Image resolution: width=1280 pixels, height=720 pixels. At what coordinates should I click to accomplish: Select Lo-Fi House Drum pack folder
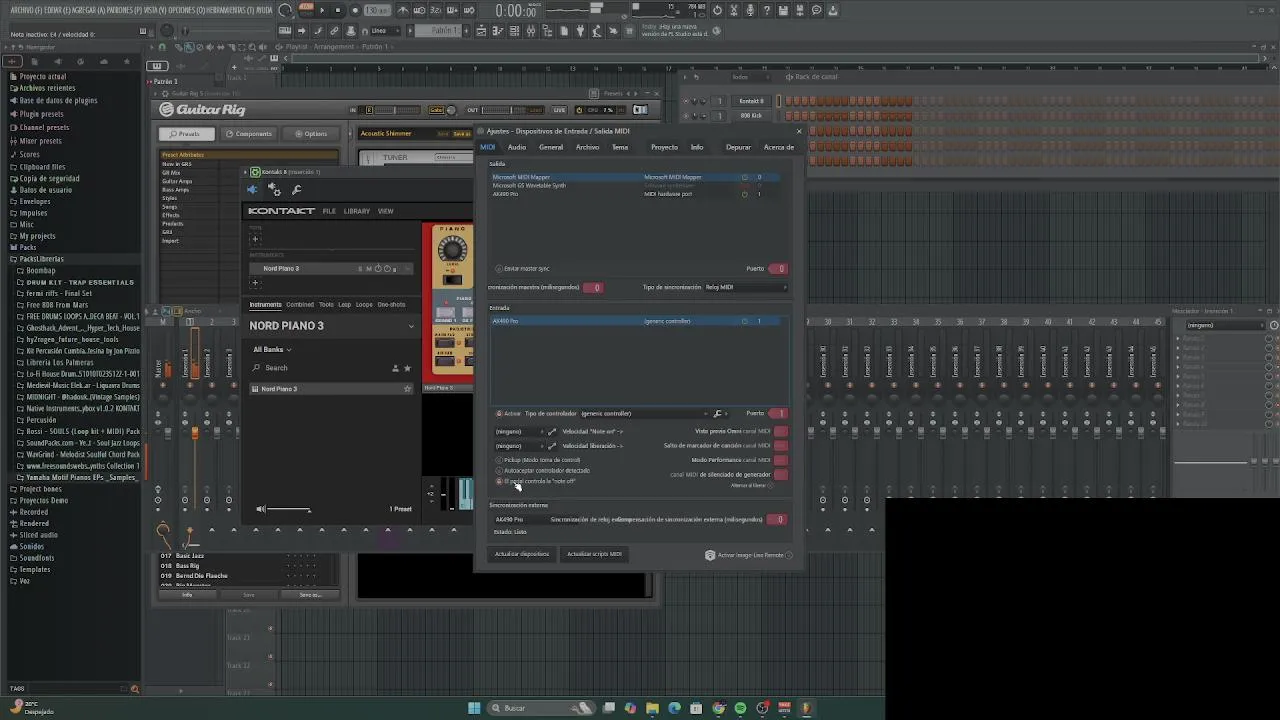[82, 374]
